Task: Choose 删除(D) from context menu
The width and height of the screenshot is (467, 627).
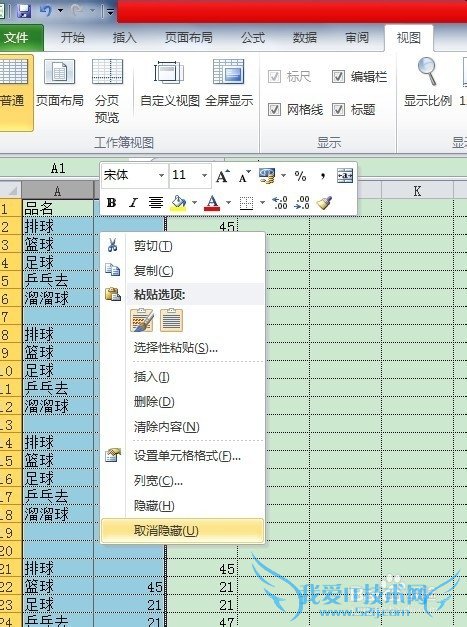Action: point(182,401)
